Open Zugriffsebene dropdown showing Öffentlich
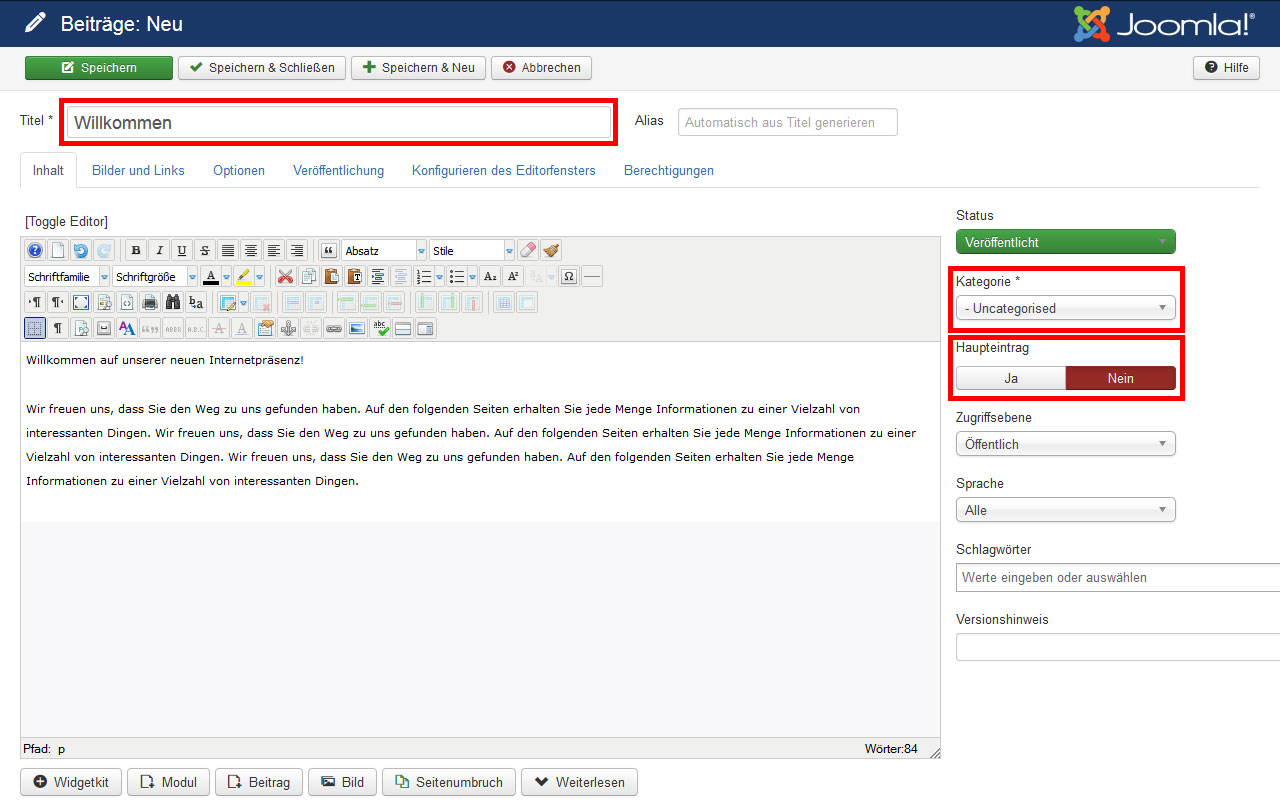Screen dimensions: 1280x804 click(1066, 444)
